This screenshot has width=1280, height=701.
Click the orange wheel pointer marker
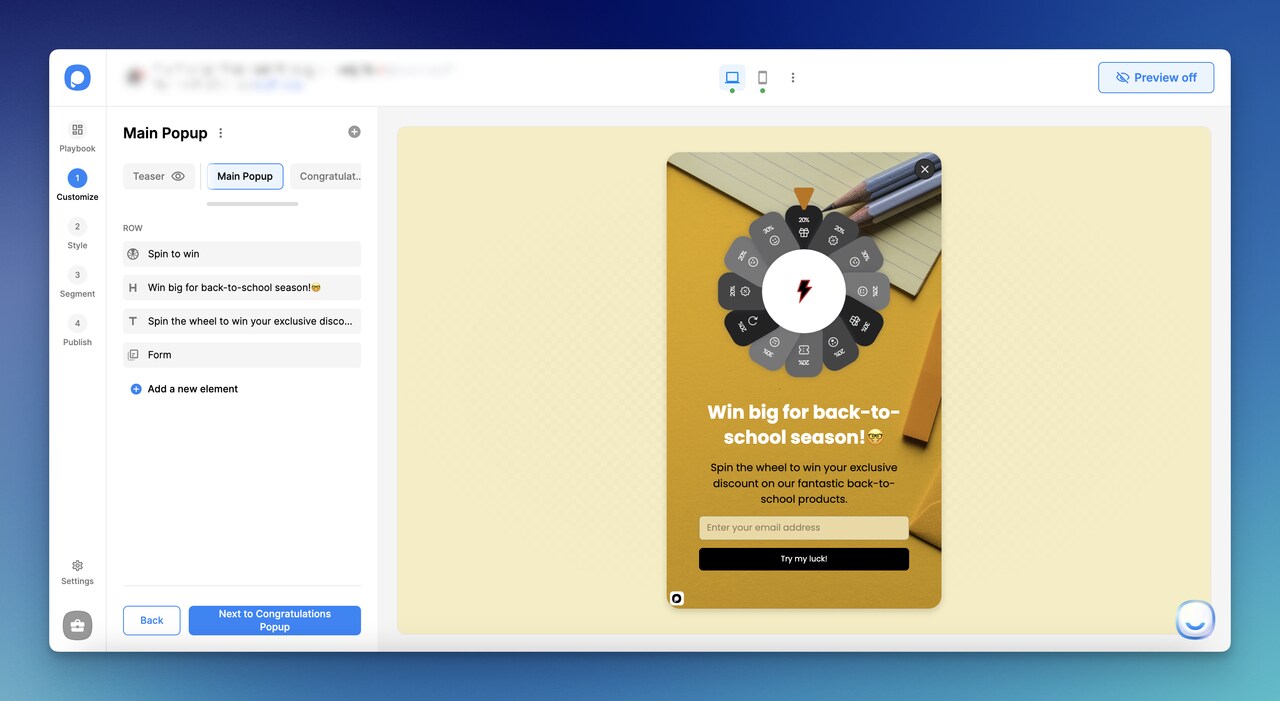(804, 197)
